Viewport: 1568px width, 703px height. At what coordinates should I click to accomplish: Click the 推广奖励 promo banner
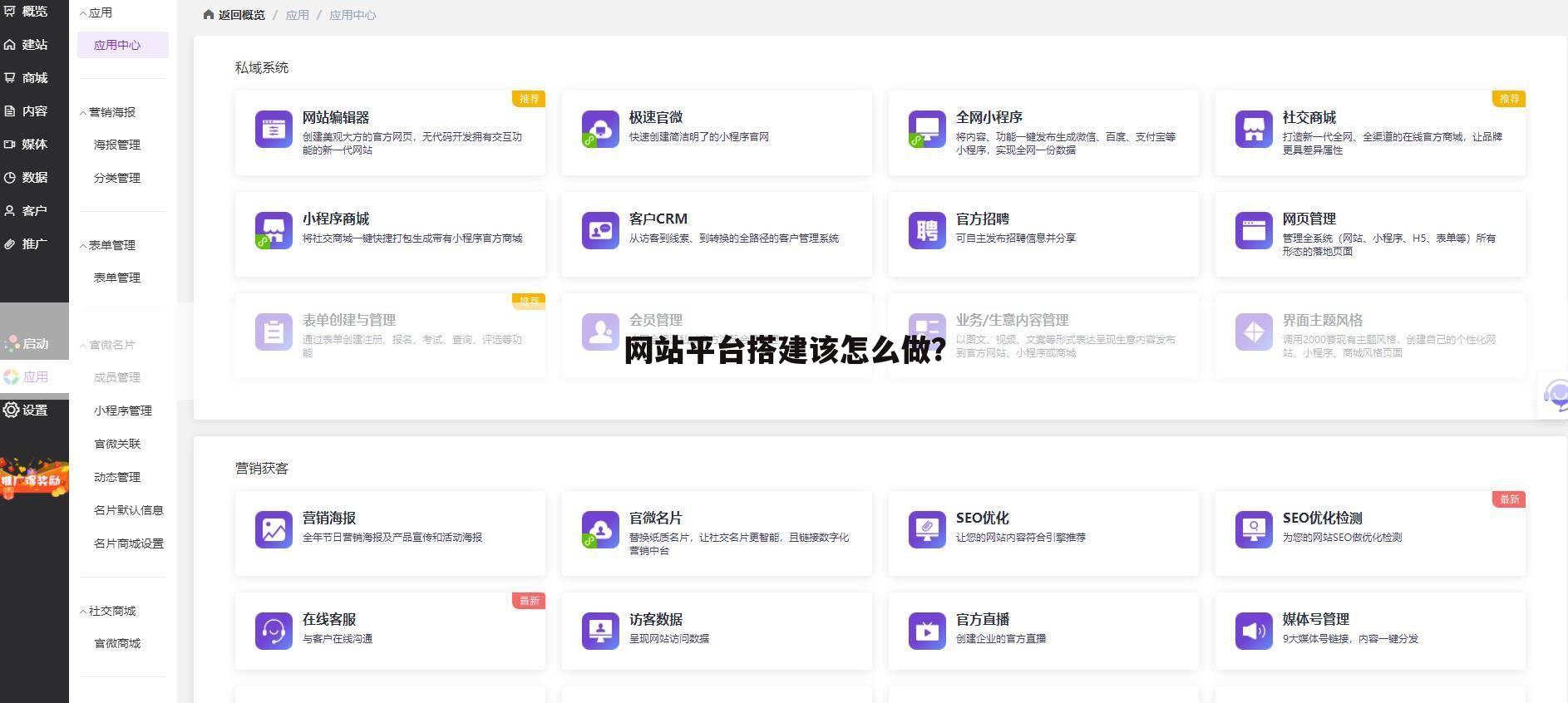coord(34,479)
